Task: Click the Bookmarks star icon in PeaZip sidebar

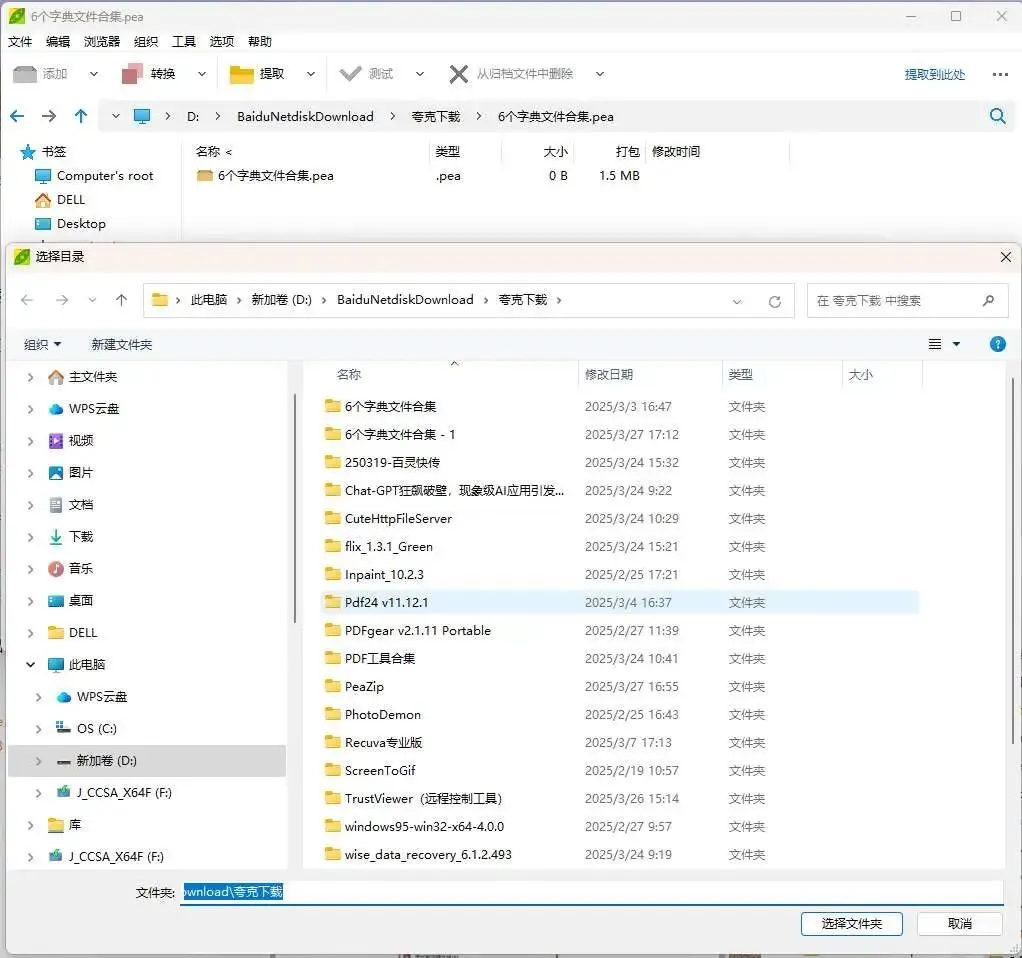Action: (27, 152)
